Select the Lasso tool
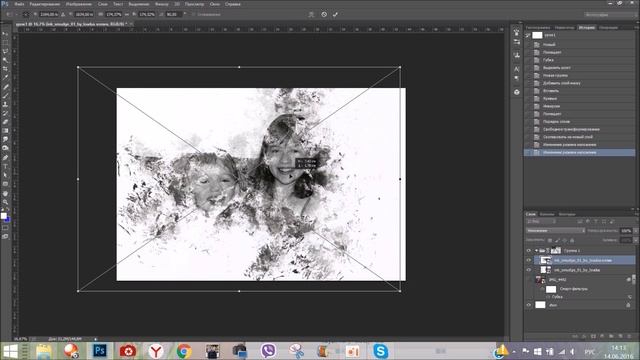 [x=5, y=51]
